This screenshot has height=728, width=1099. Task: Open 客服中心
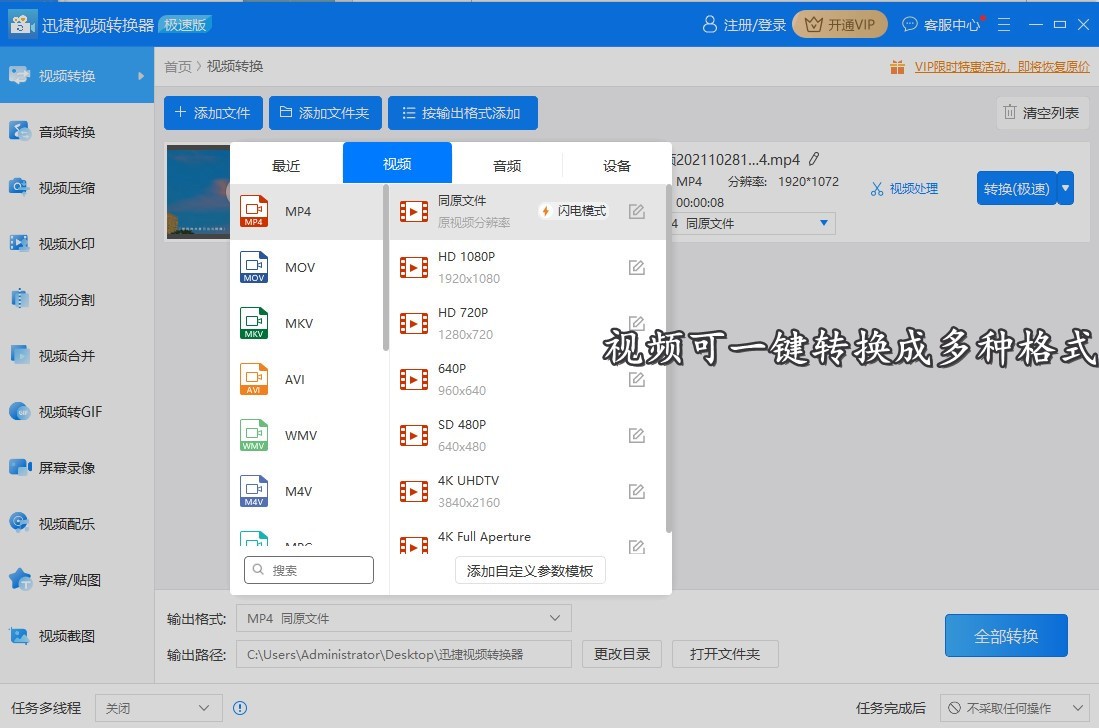pos(941,25)
